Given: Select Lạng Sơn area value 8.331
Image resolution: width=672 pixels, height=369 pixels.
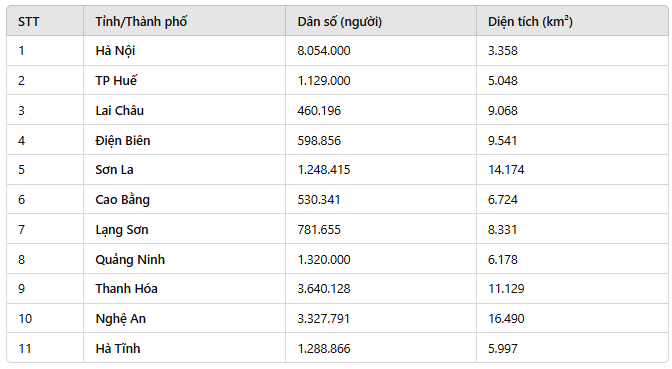Looking at the screenshot, I should point(502,230).
